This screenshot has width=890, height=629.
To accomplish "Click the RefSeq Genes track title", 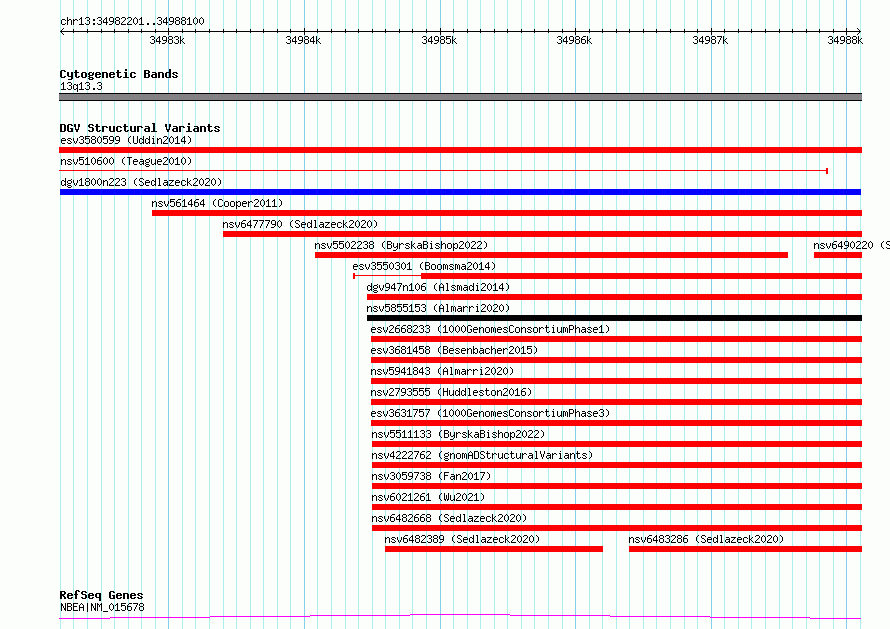I will (101, 595).
